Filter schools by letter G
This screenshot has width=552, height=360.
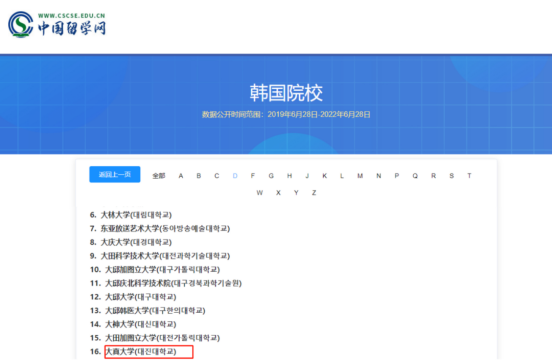(271, 176)
